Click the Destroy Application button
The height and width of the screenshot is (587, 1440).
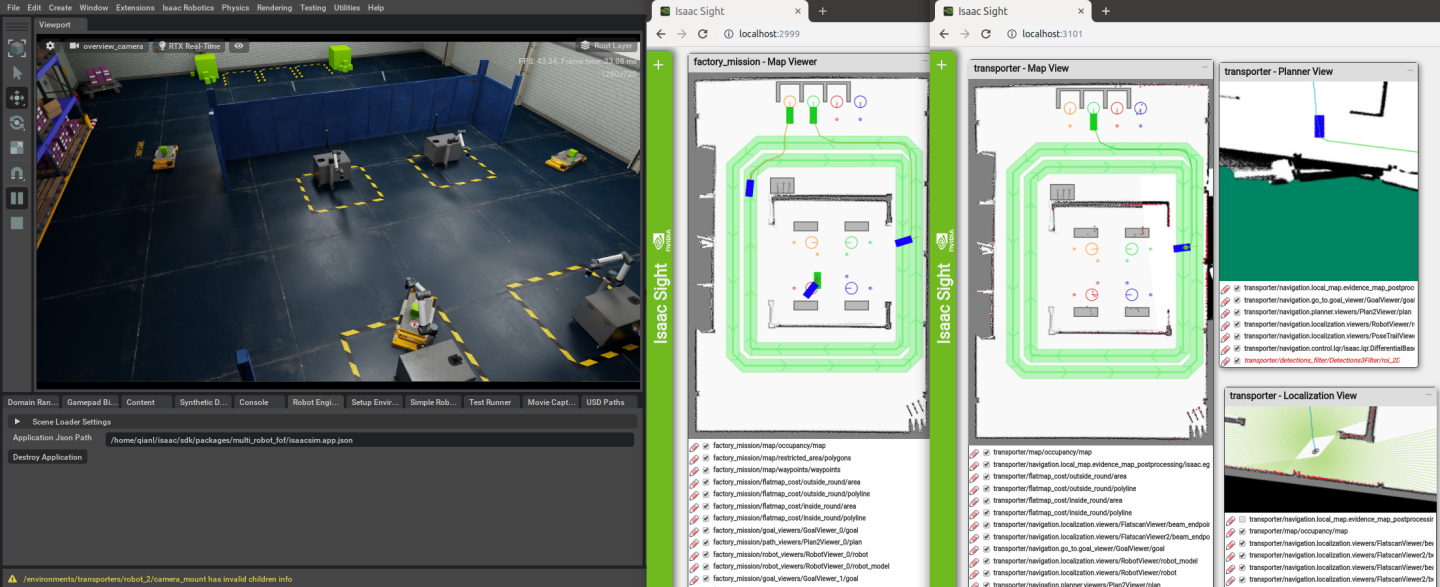(48, 457)
